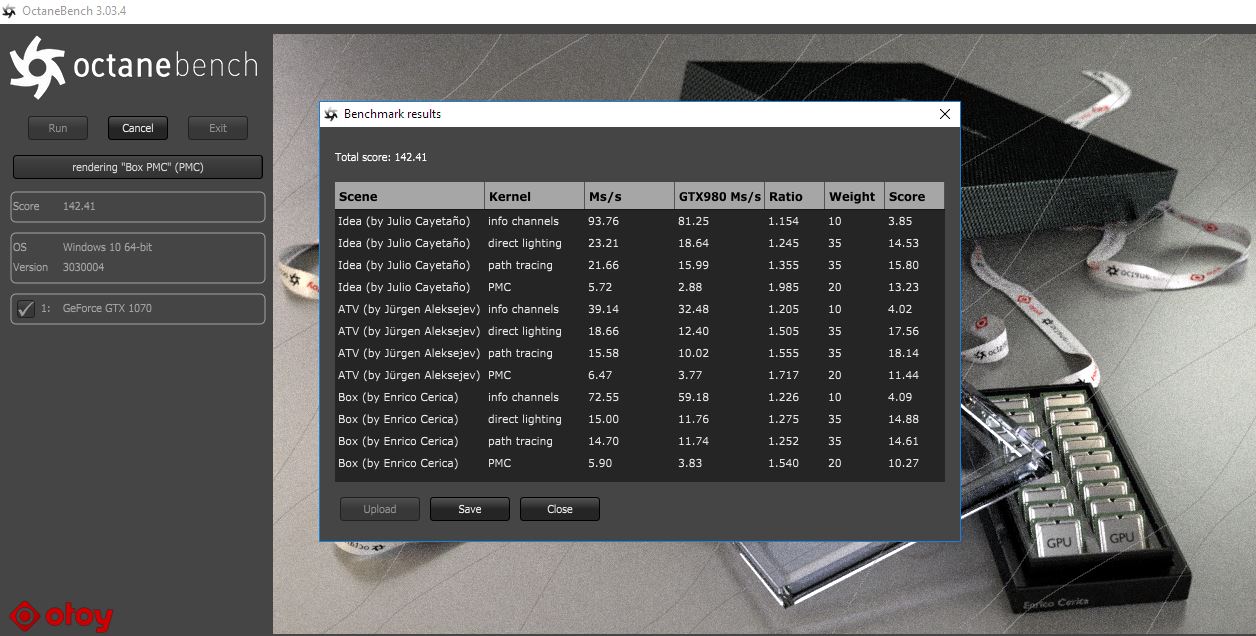Select the Idea path tracing row
The height and width of the screenshot is (636, 1256).
(639, 265)
